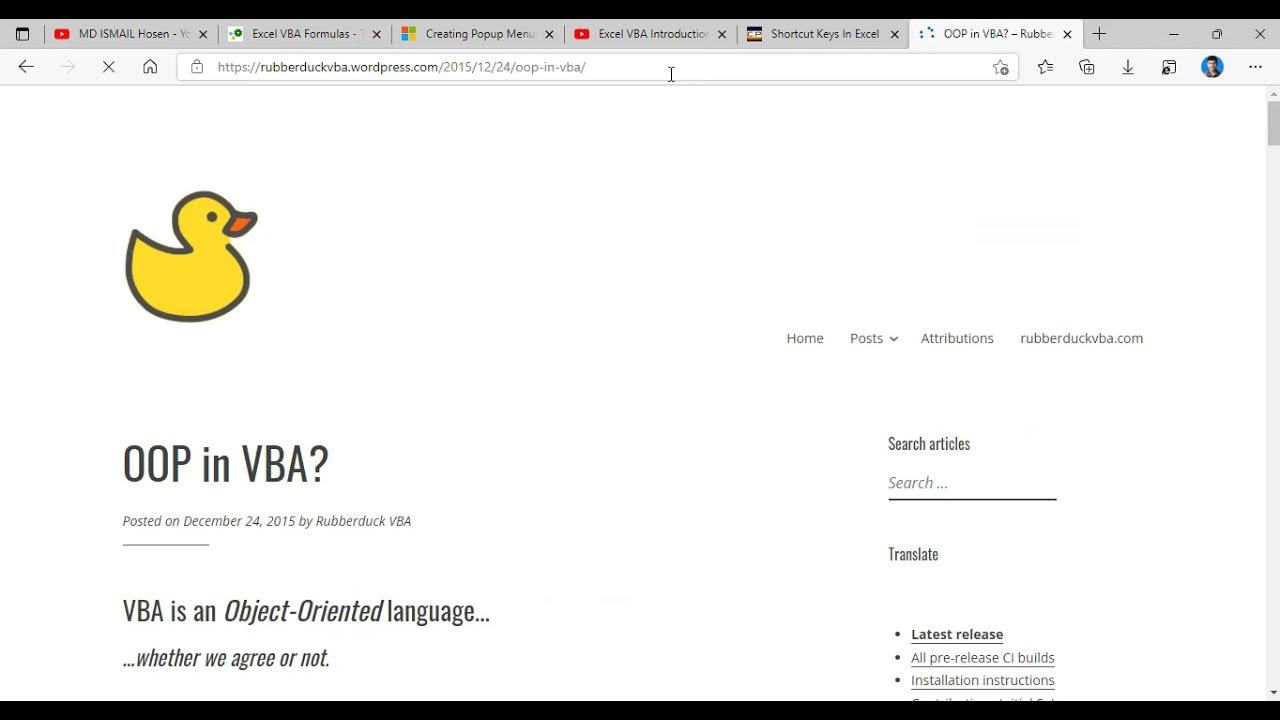
Task: Close the OOP in VBA tab
Action: pyautogui.click(x=1067, y=34)
